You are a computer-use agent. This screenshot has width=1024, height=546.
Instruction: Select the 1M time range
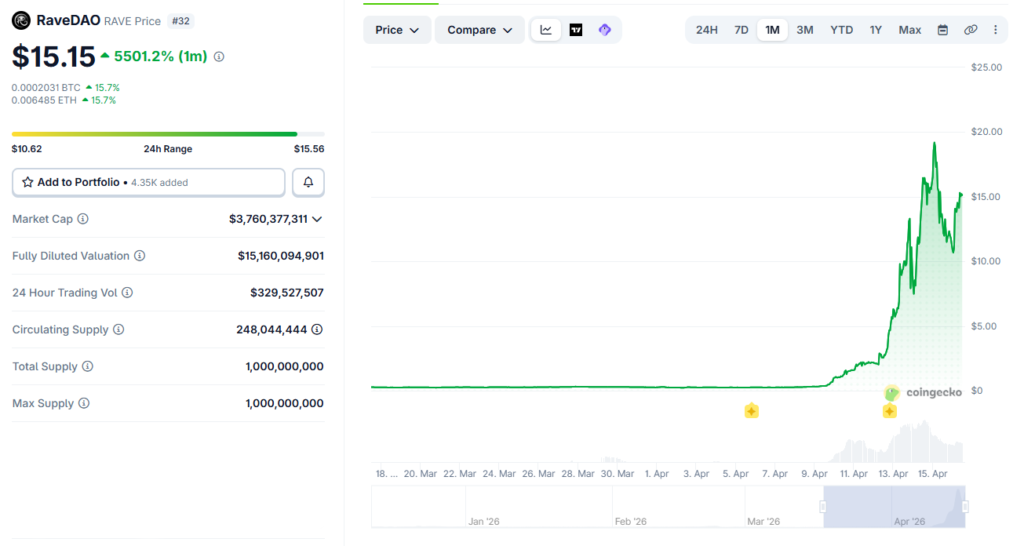click(773, 30)
